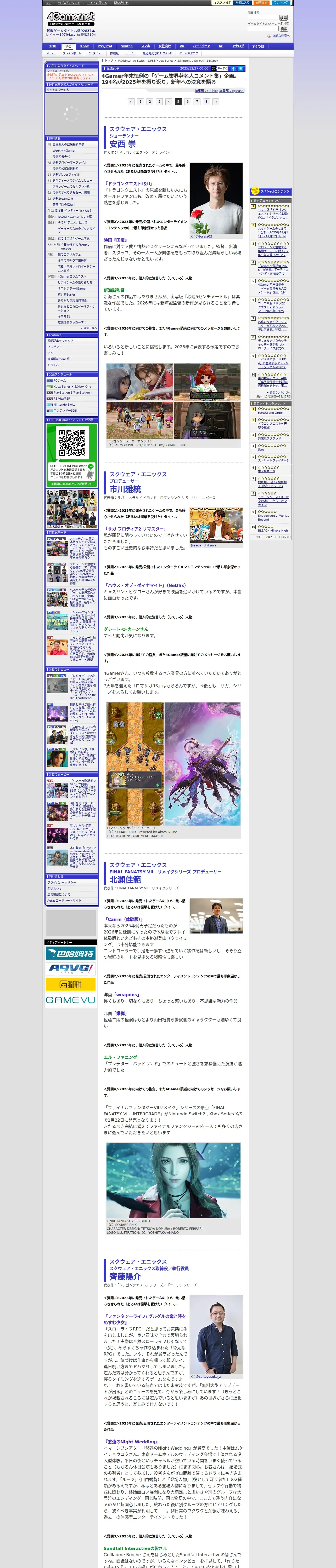The image size is (336, 1568).
Task: Click the ランキング button in top bar
Action: click(x=281, y=2)
